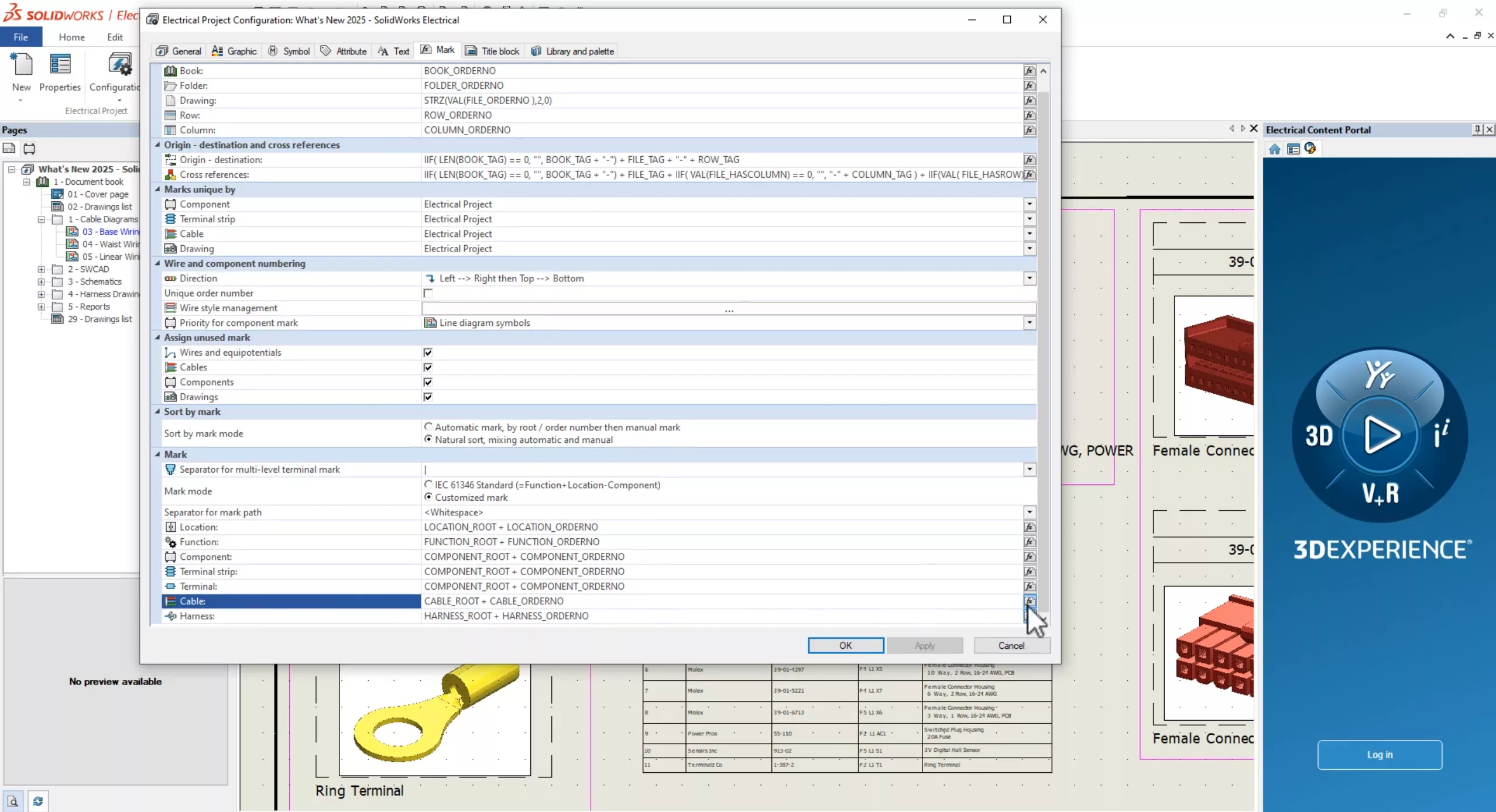Open formula editor for Row field
Viewport: 1496px width, 812px height.
tap(1029, 115)
